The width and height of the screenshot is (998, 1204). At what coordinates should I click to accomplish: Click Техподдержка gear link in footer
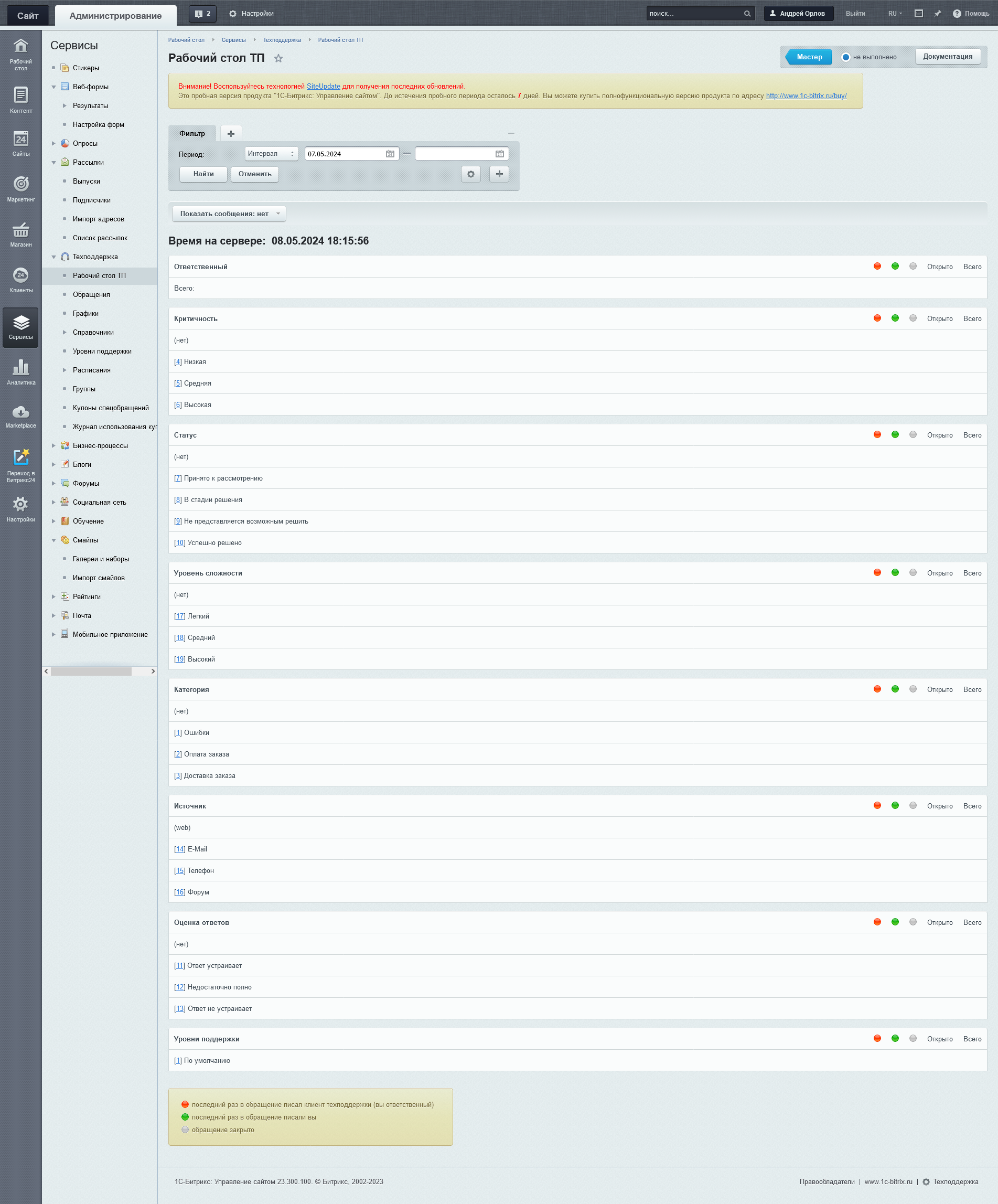pos(950,1181)
